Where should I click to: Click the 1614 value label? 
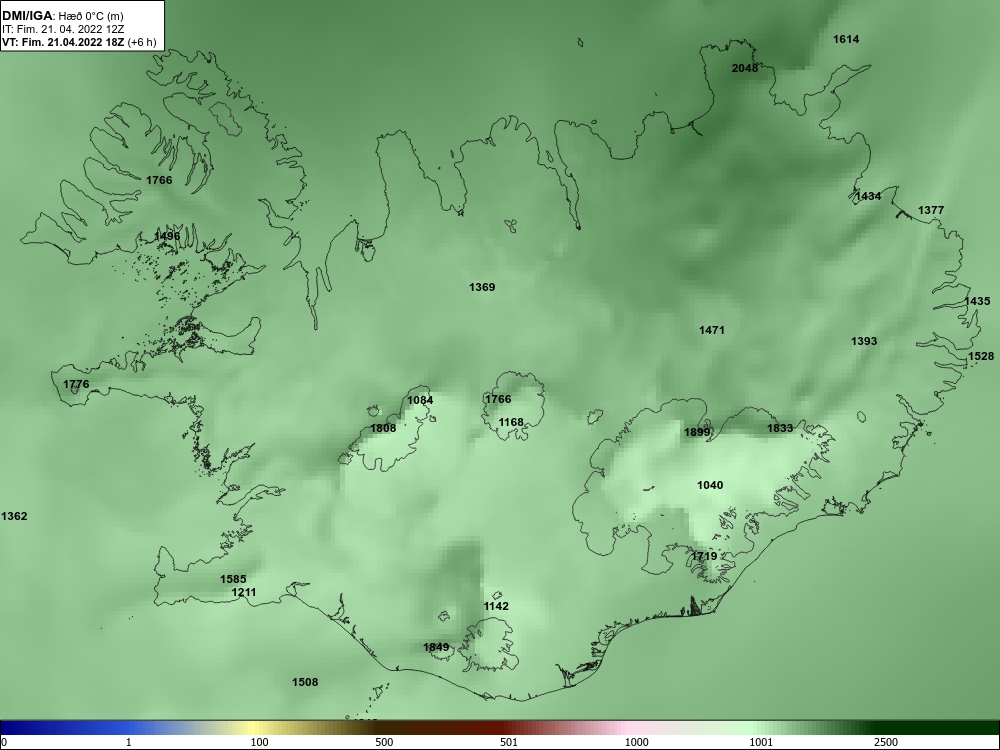[846, 40]
